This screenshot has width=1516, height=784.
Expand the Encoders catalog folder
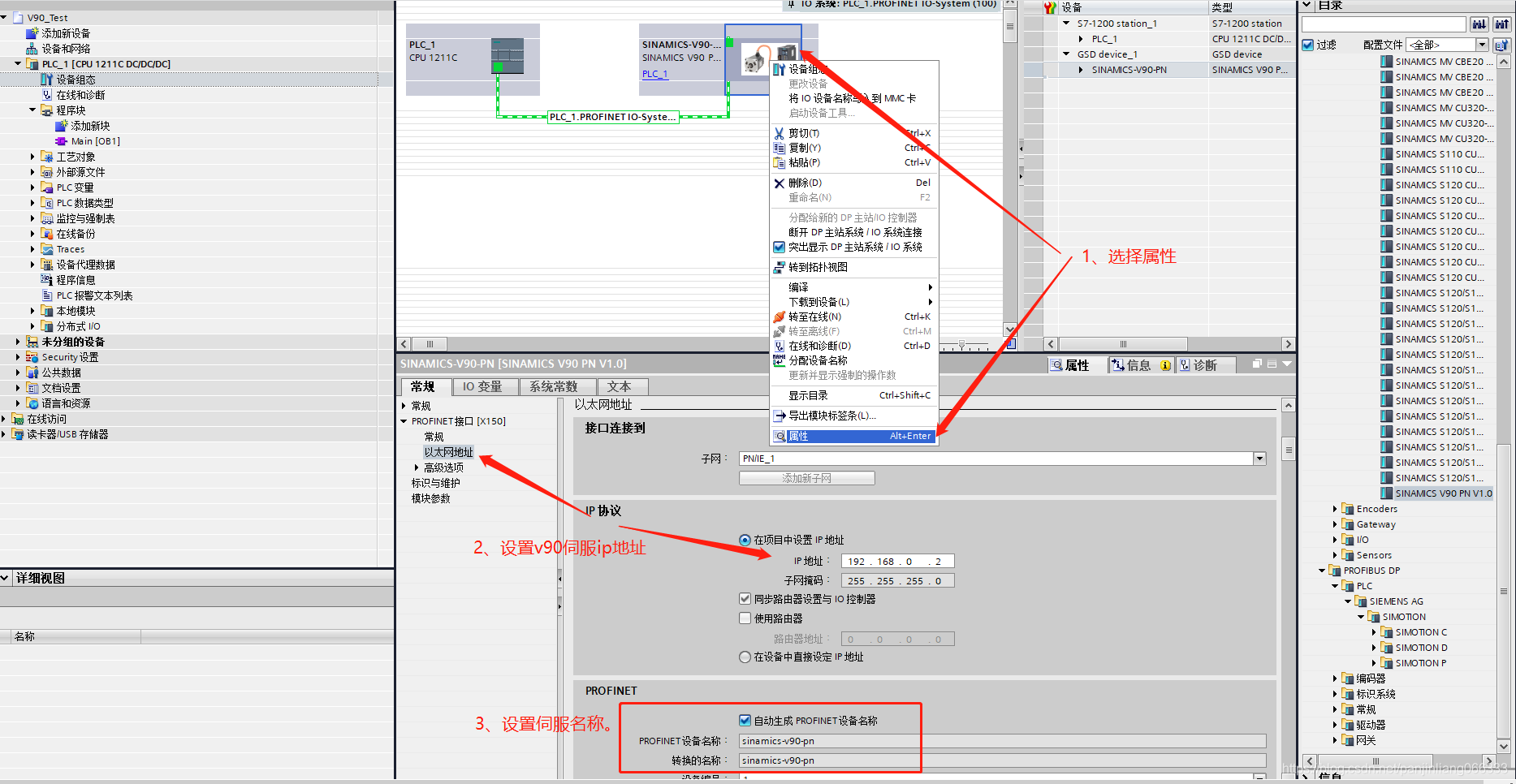point(1335,509)
